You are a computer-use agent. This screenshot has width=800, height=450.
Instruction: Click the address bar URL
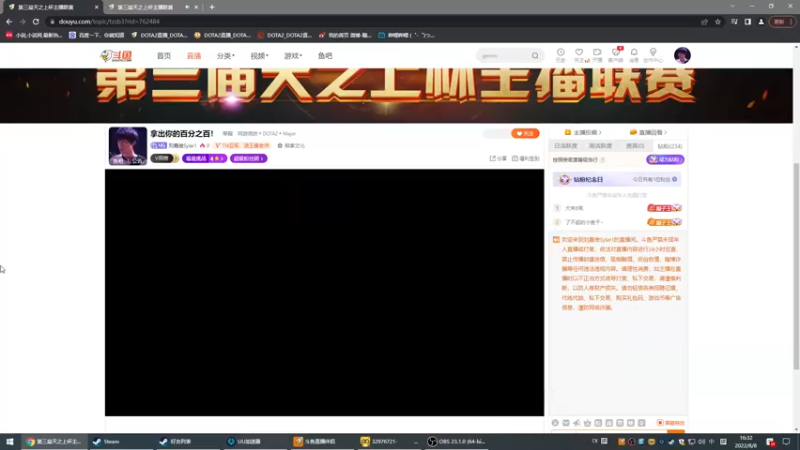pyautogui.click(x=109, y=21)
